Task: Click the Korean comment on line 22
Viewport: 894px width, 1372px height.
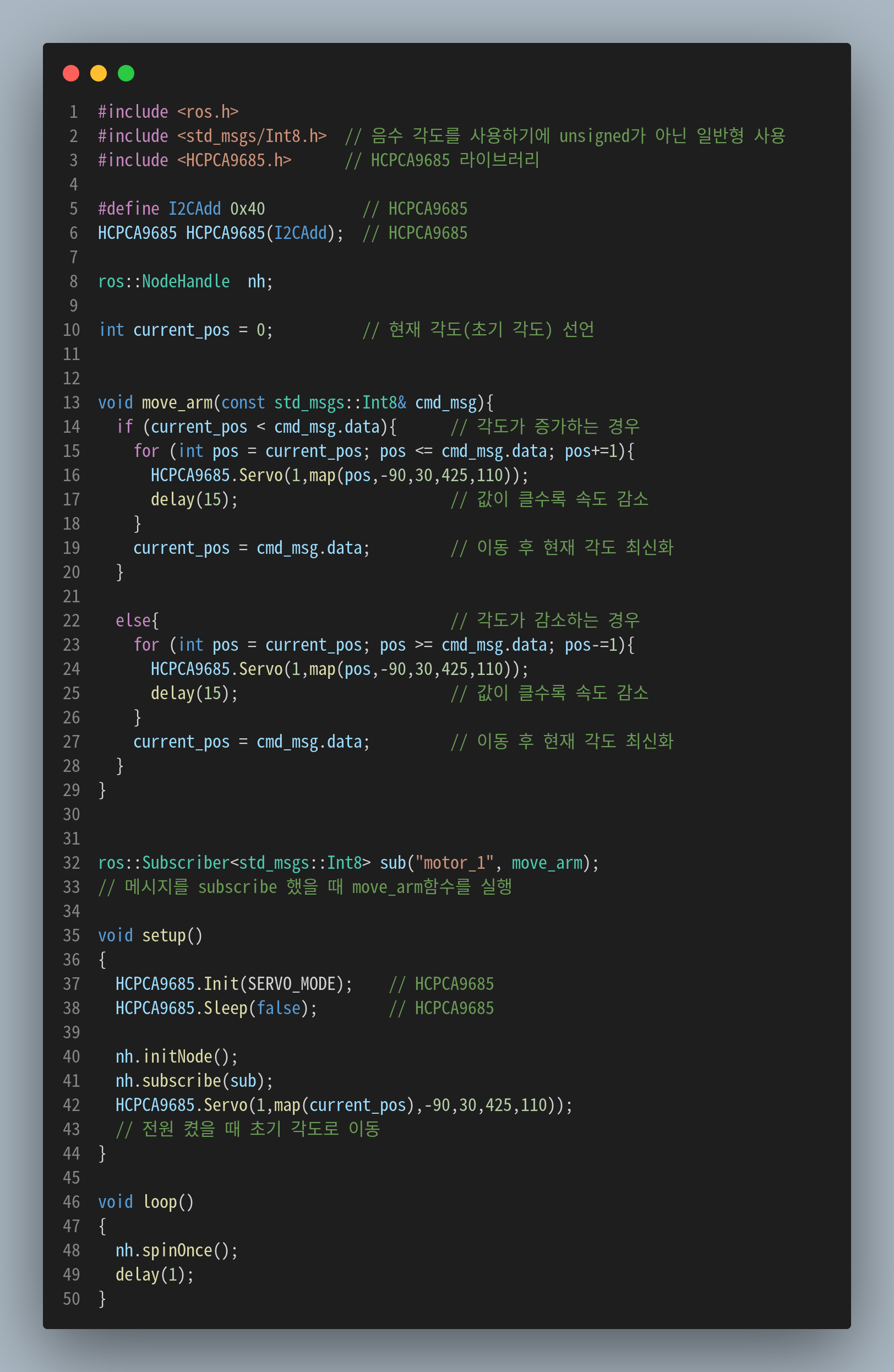Action: click(544, 620)
